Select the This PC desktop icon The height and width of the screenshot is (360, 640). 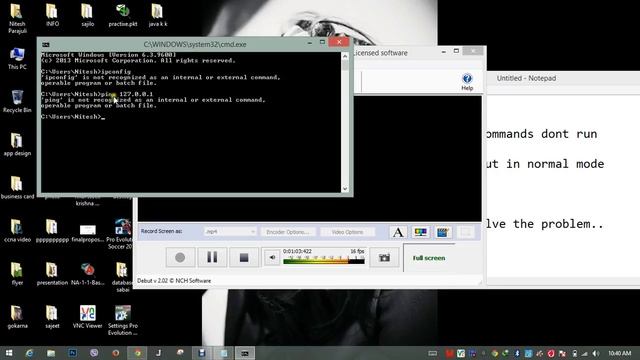coord(17,58)
